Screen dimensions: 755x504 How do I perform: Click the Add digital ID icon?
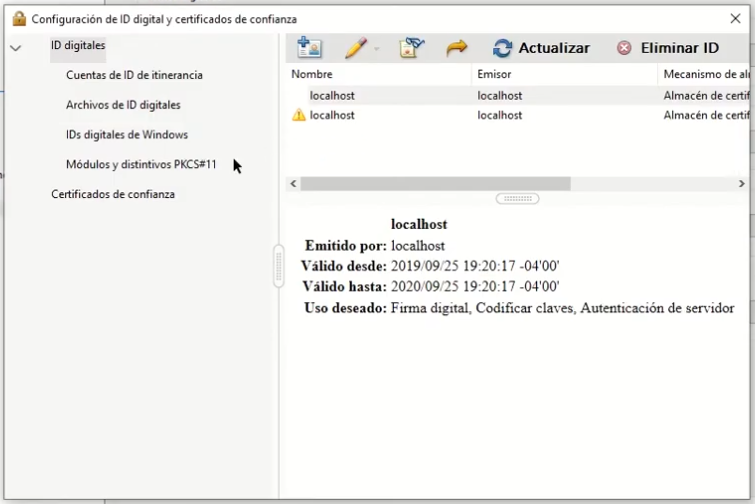(x=309, y=48)
